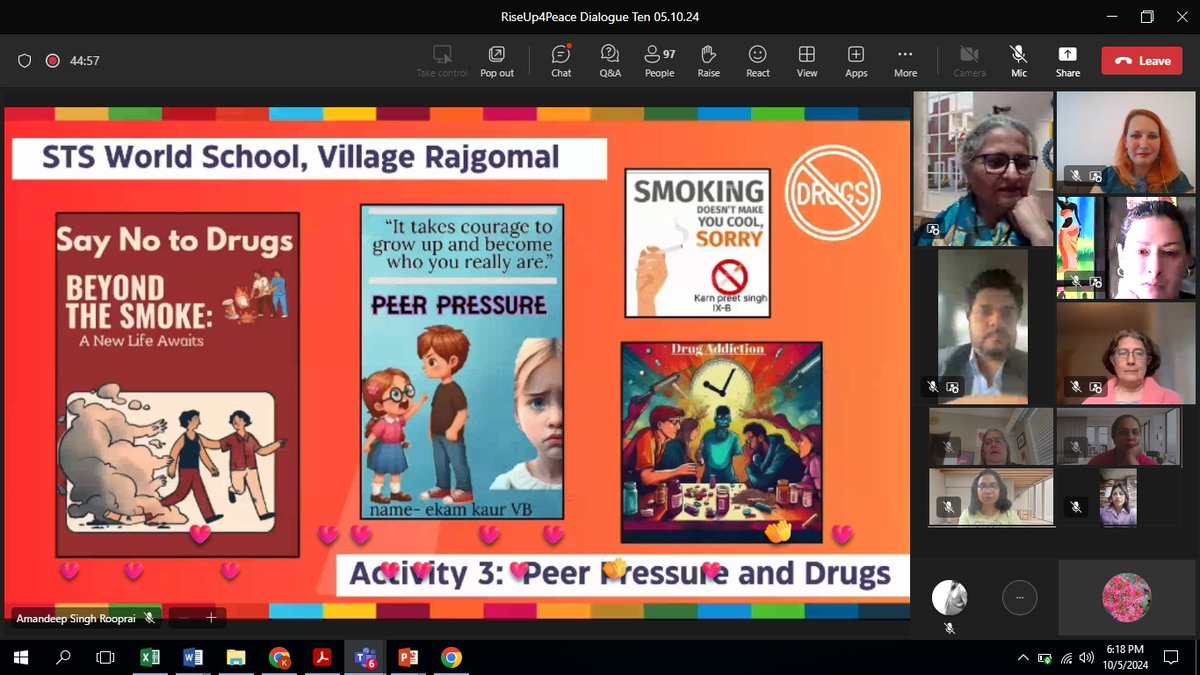Select the video tile with the bookshelf window
The height and width of the screenshot is (675, 1200).
(983, 168)
